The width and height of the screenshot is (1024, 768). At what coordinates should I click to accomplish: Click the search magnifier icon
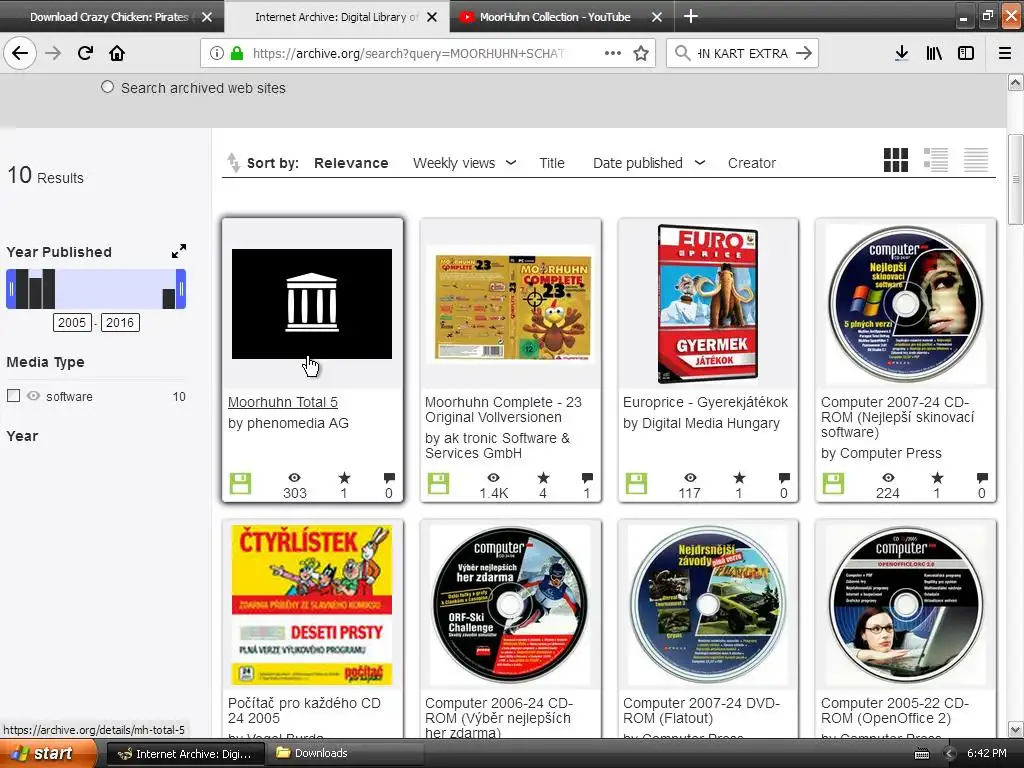682,53
